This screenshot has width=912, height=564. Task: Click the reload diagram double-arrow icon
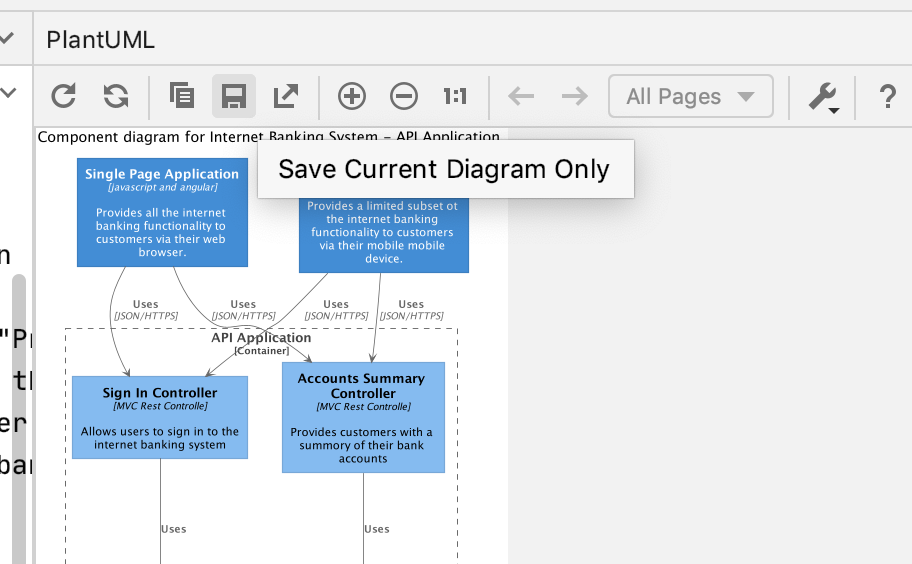116,96
